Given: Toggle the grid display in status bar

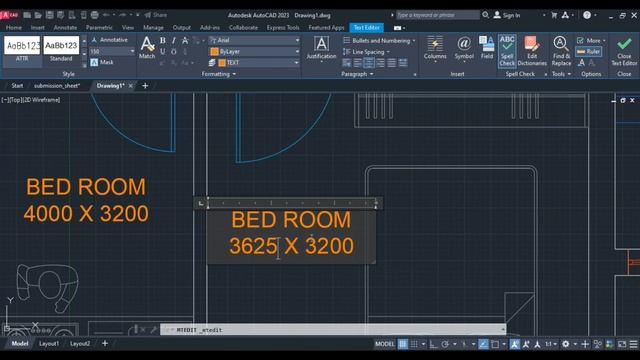Looking at the screenshot, I should (x=403, y=344).
